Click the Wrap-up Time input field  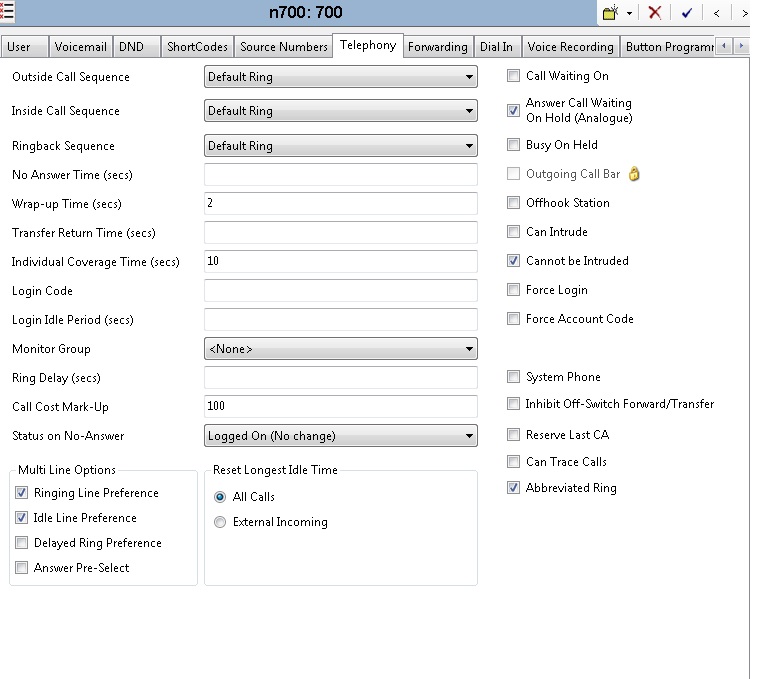pyautogui.click(x=340, y=204)
